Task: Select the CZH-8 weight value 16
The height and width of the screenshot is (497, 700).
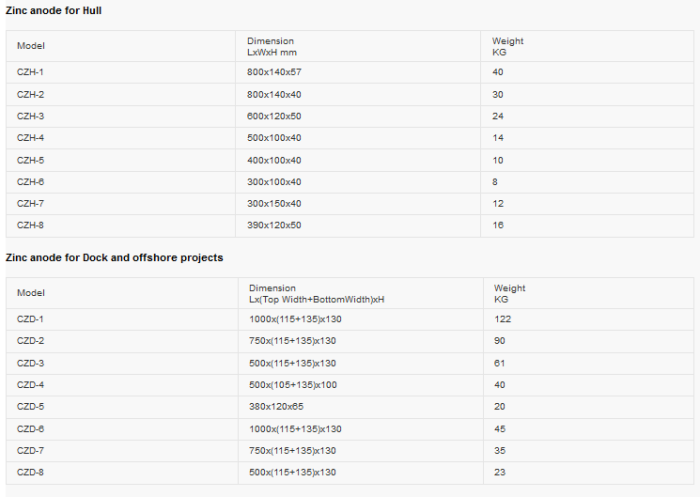Action: pyautogui.click(x=498, y=226)
